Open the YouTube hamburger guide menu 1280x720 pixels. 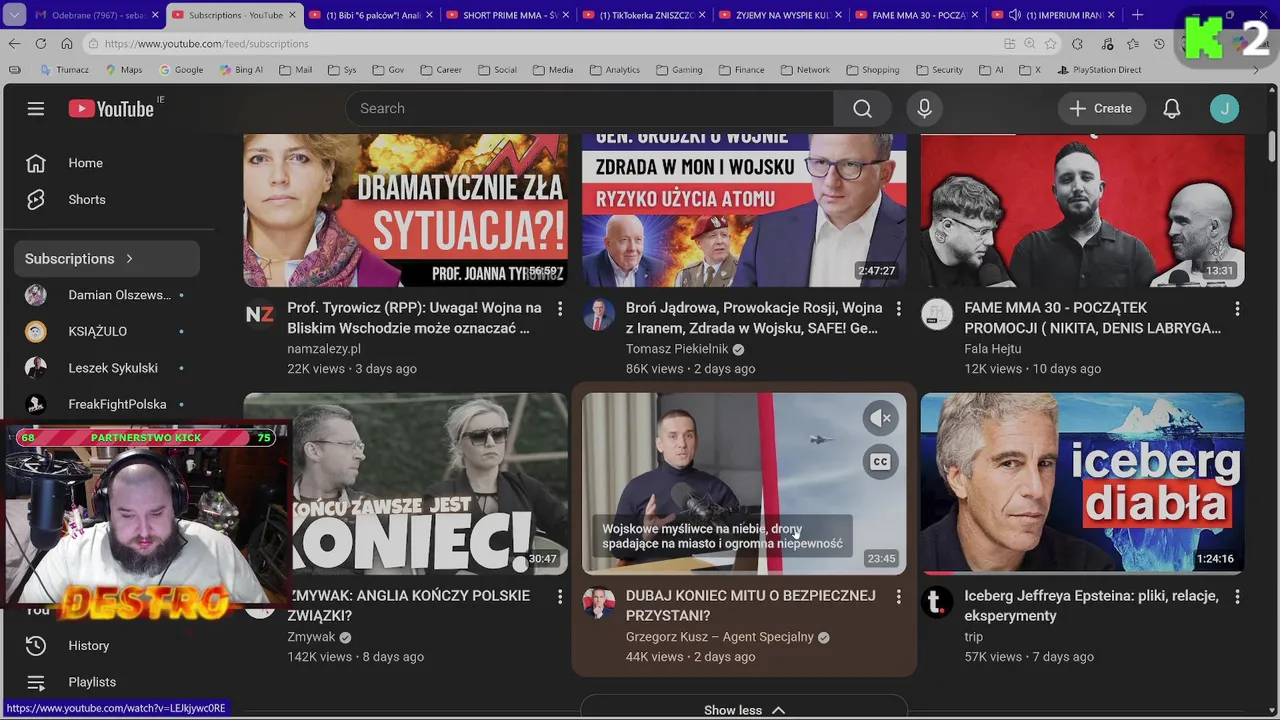(x=36, y=108)
